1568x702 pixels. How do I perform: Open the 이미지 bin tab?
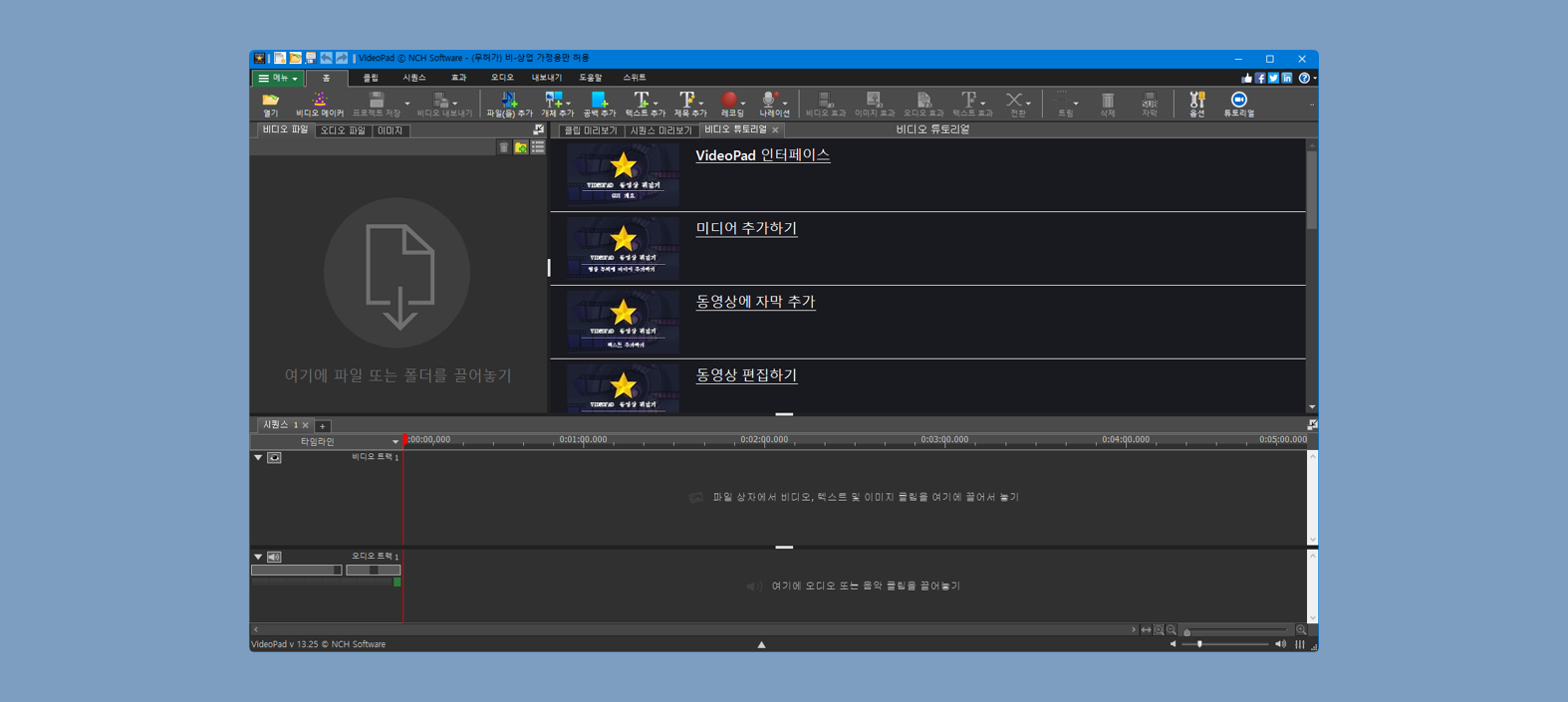pos(391,130)
